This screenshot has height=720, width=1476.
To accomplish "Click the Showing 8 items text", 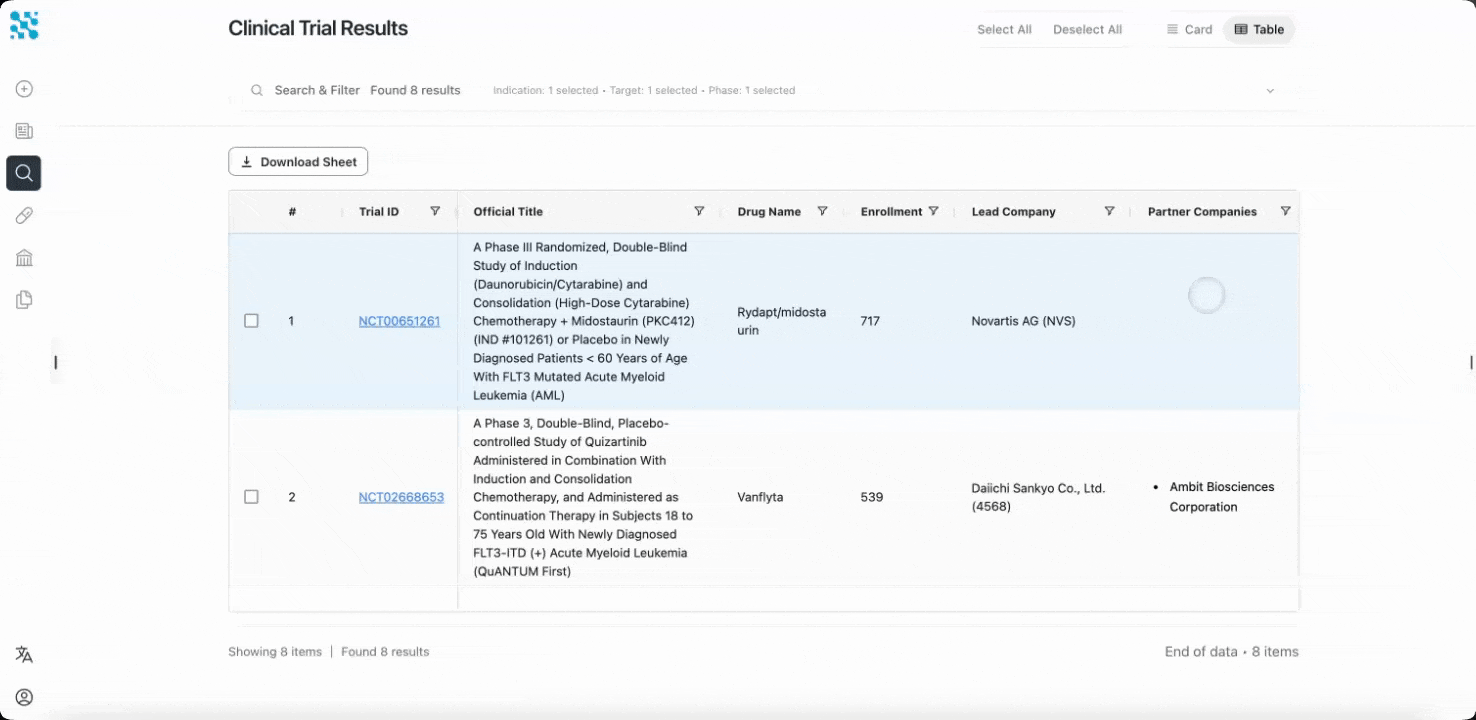I will (275, 652).
